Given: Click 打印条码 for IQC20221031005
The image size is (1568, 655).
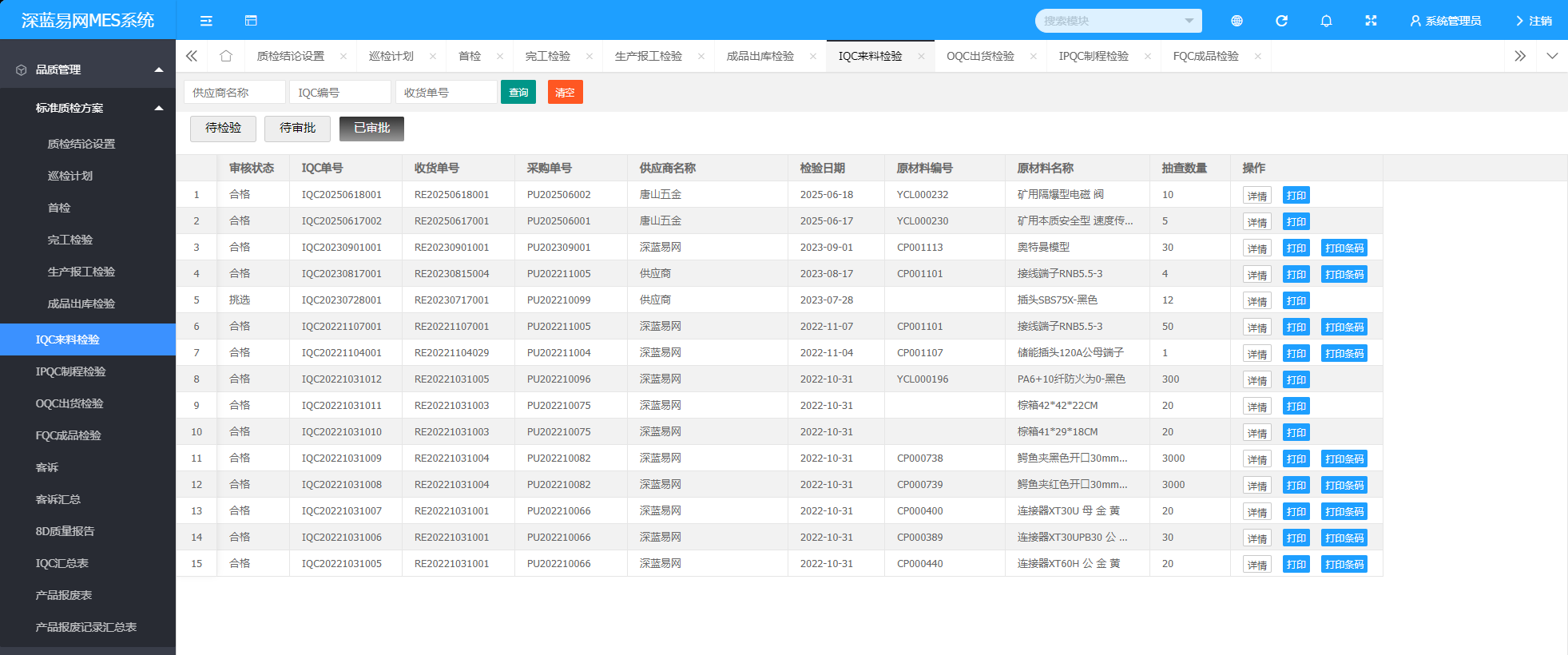Looking at the screenshot, I should click(x=1344, y=564).
